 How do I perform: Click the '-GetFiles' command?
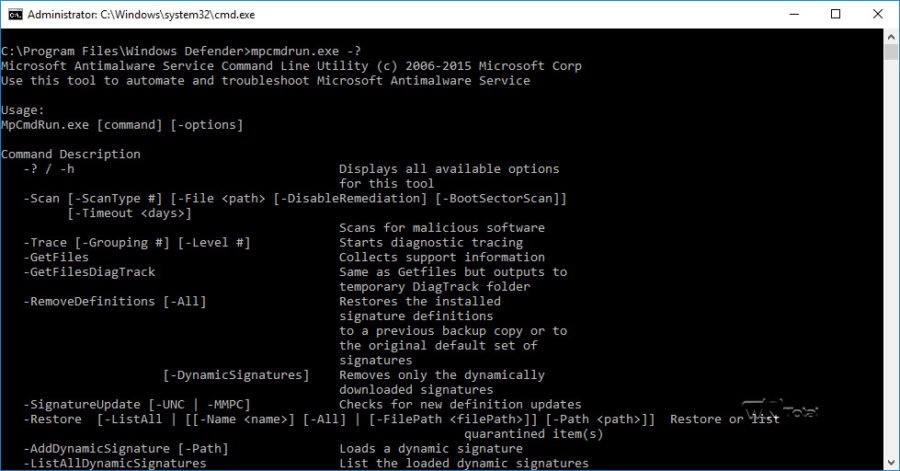pyautogui.click(x=56, y=257)
